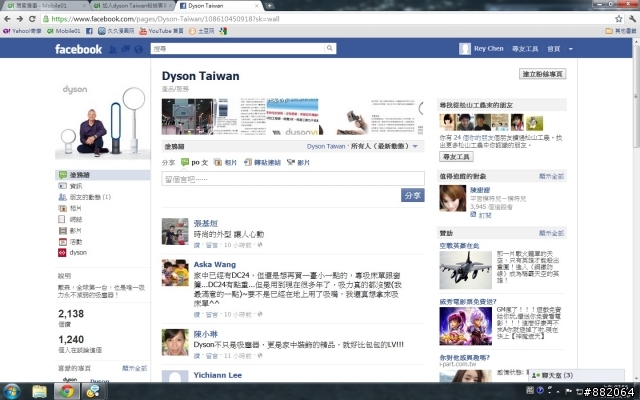Open home link in blue bar
Viewport: 640px width, 400px height.
click(553, 49)
